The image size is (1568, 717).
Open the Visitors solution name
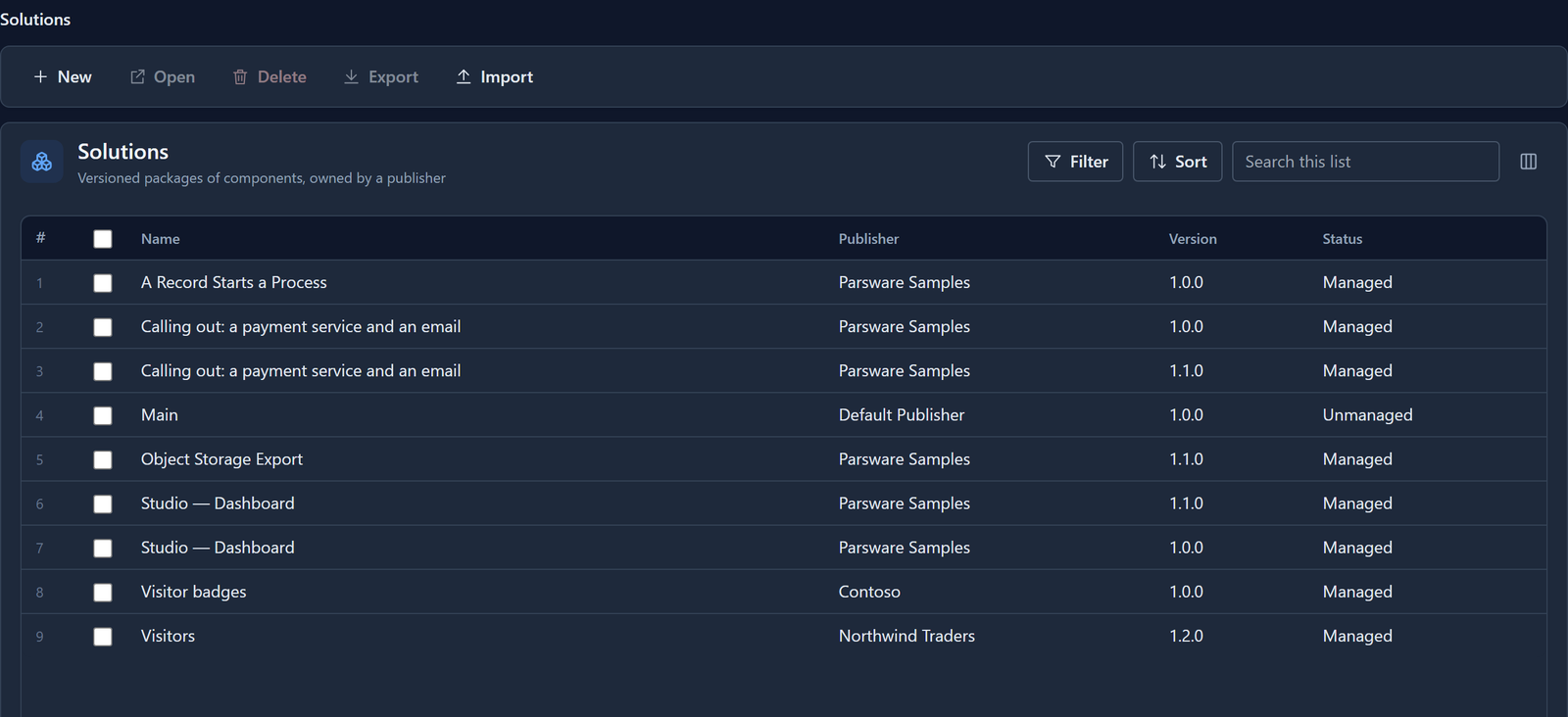coord(168,636)
